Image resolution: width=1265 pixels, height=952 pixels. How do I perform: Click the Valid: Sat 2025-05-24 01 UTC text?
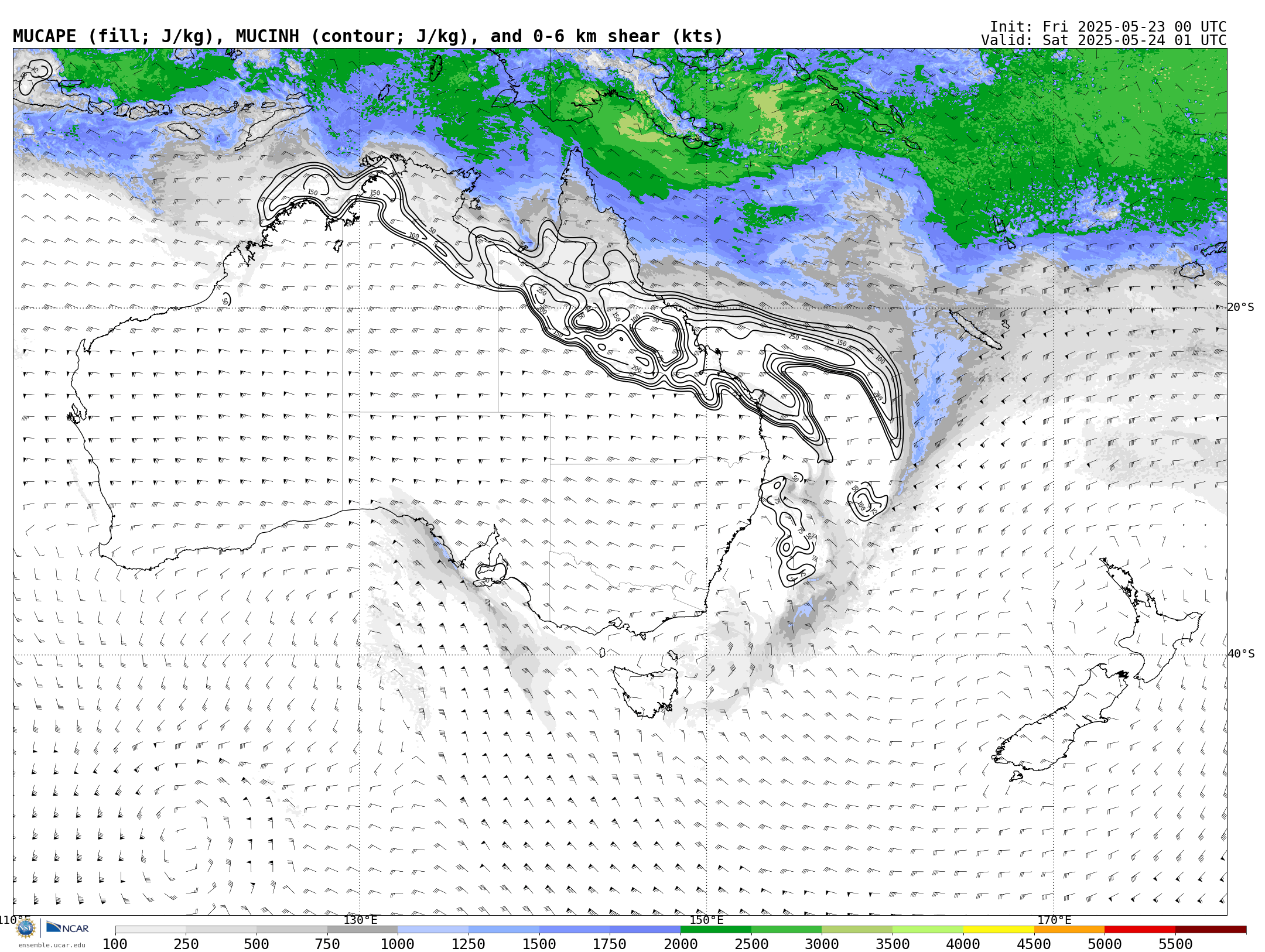pos(1104,40)
